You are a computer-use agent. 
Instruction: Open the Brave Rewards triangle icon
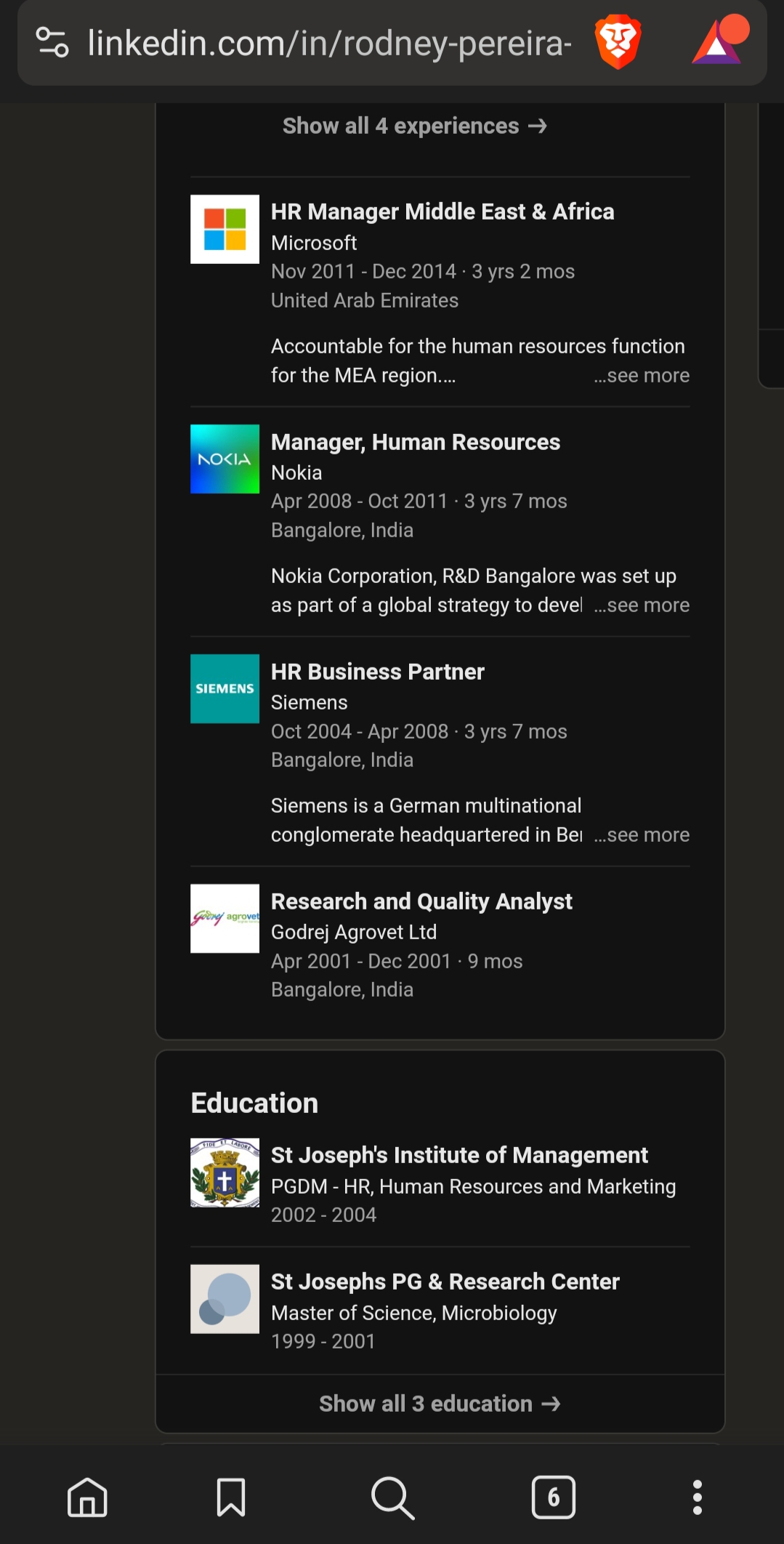tap(719, 43)
